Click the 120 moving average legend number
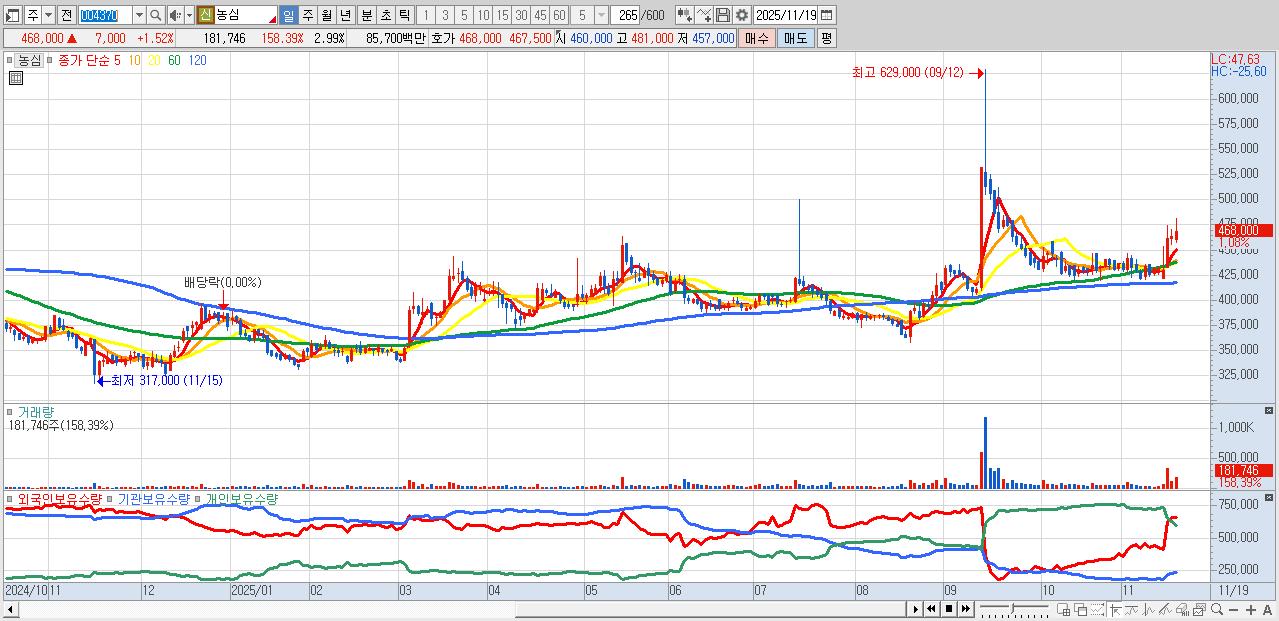 click(x=198, y=60)
